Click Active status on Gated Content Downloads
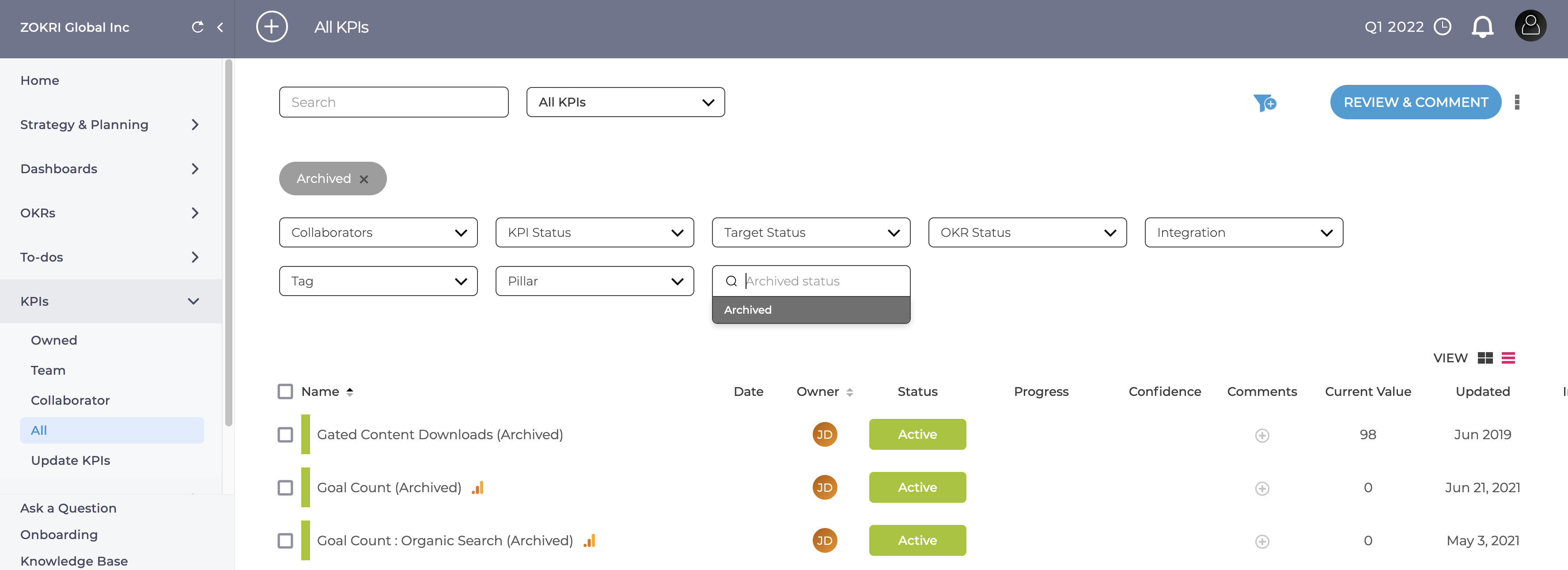The image size is (1568, 570). click(x=917, y=434)
